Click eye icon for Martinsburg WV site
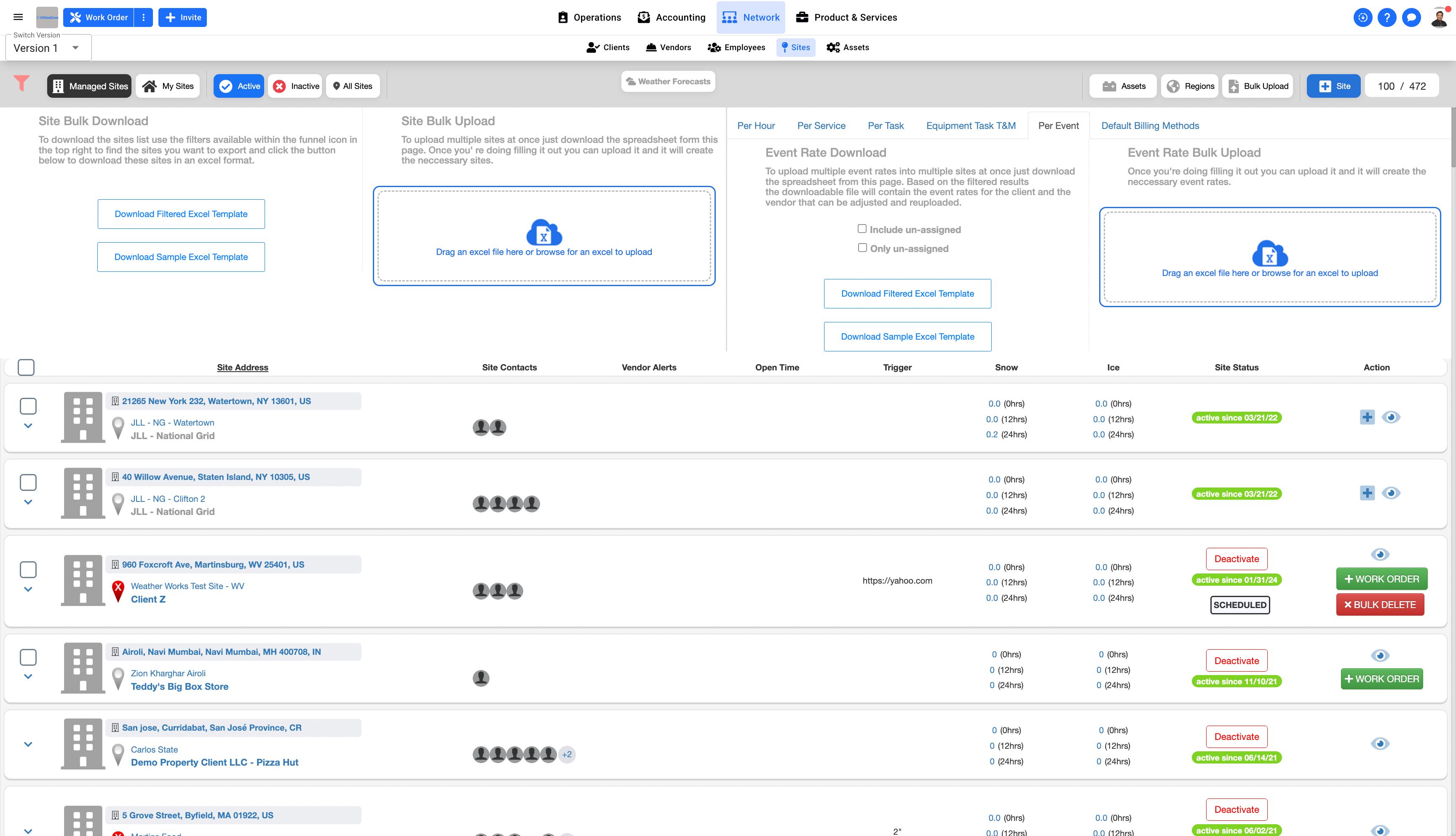The width and height of the screenshot is (1456, 836). coord(1380,554)
